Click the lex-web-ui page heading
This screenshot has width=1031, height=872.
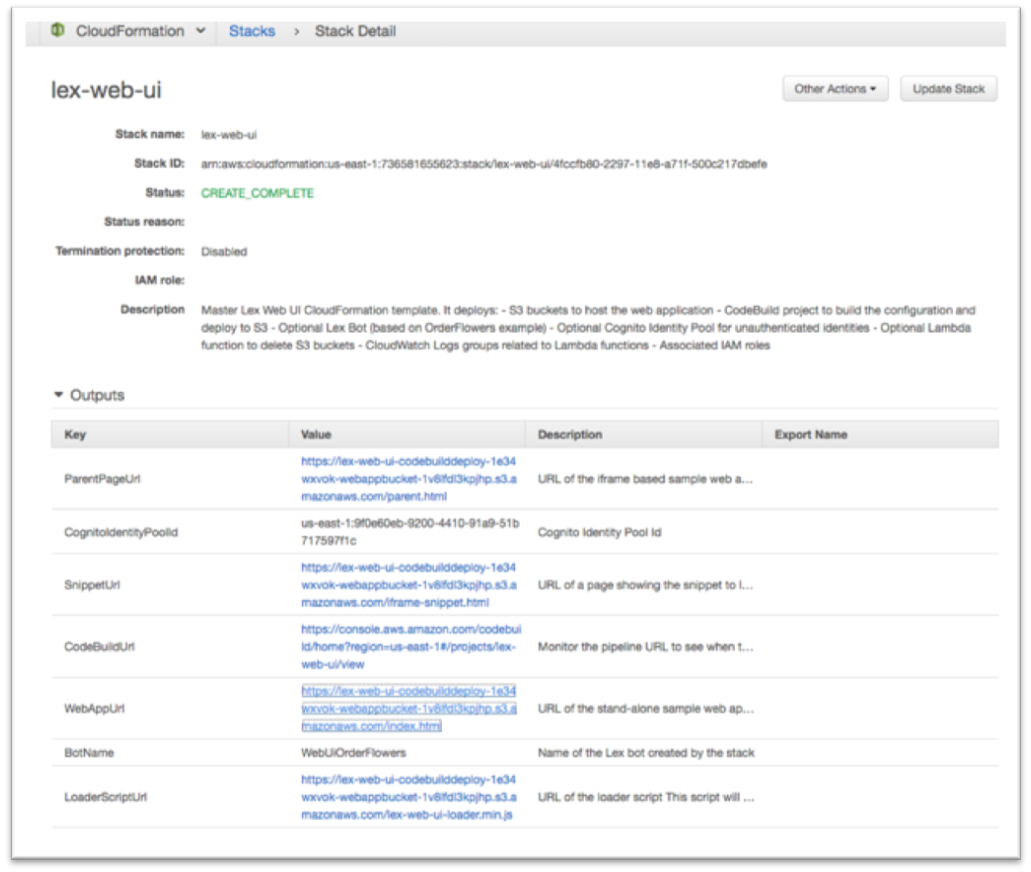click(106, 89)
